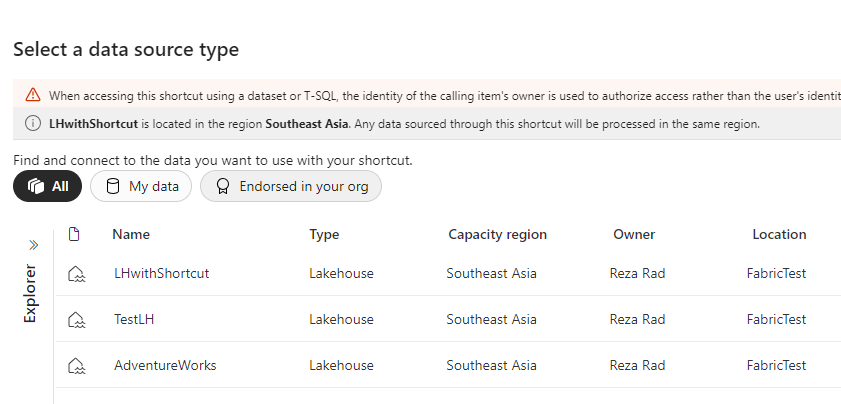Viewport: 841px width, 404px height.
Task: Sort by the Owner column header
Action: point(634,234)
